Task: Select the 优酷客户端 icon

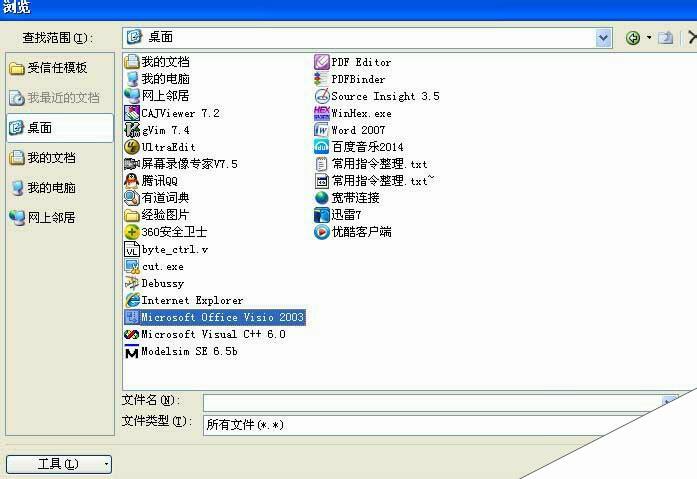Action: coord(321,232)
